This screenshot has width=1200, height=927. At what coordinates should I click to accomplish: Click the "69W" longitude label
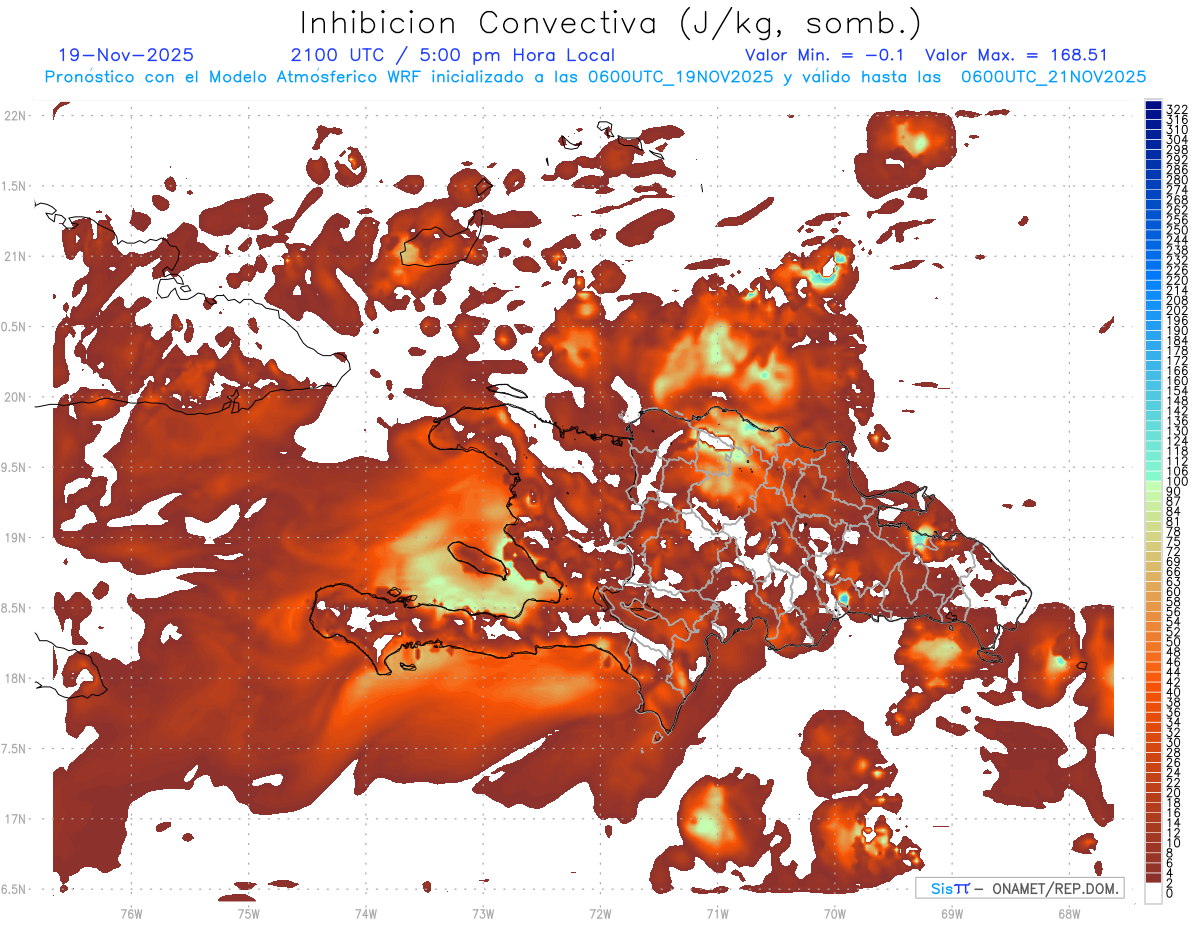tap(951, 913)
